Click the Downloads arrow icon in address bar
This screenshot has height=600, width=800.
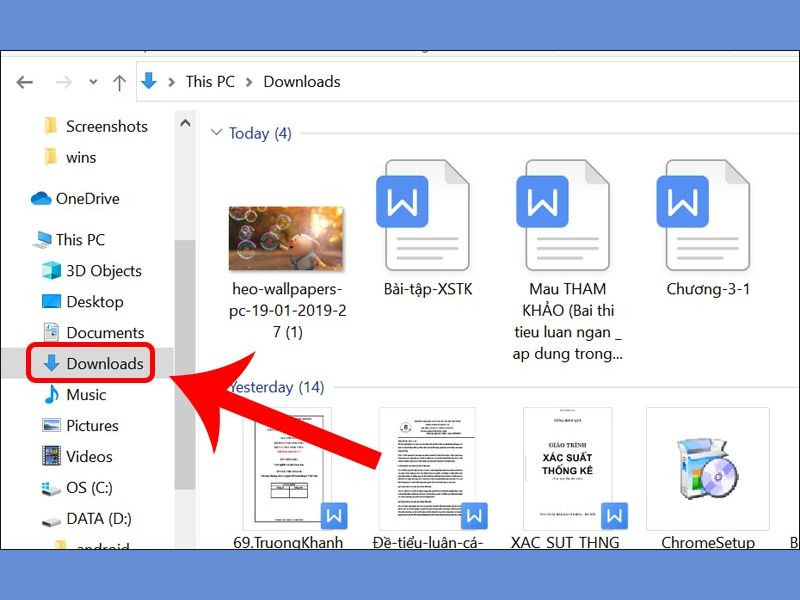click(149, 81)
